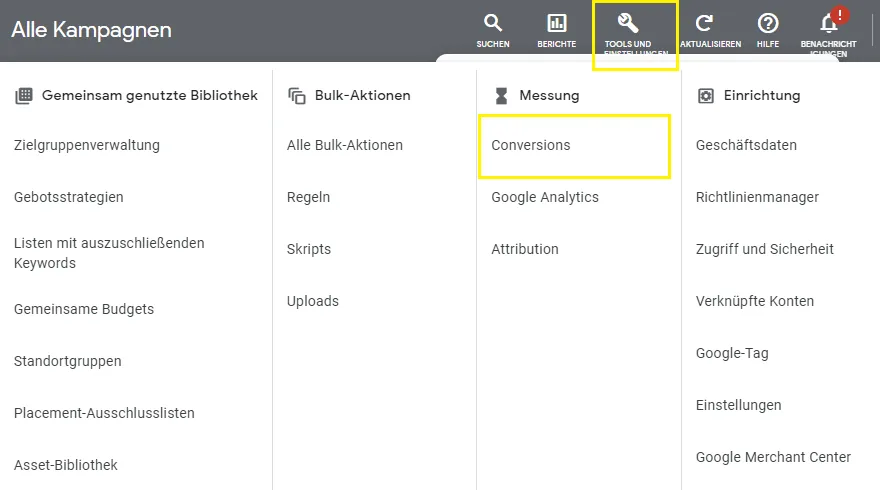Open Verknüpfte Konten
This screenshot has width=880, height=490.
[755, 301]
